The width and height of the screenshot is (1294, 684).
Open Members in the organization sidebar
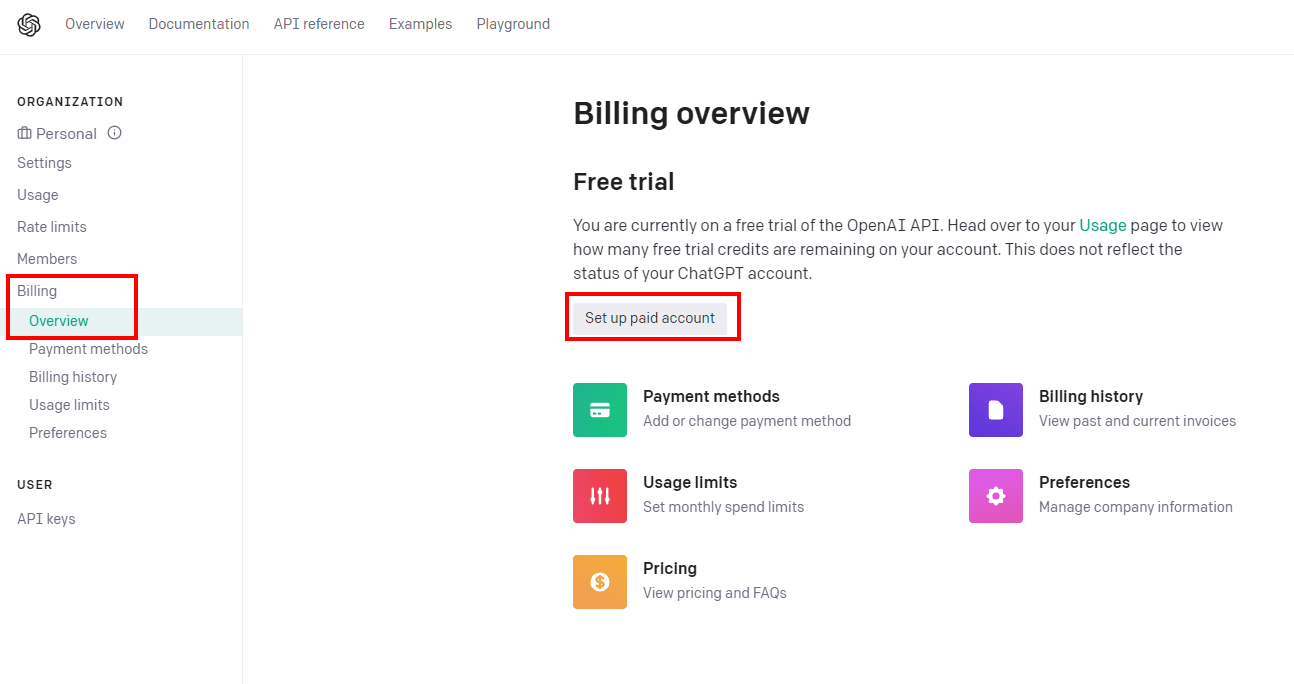(47, 259)
